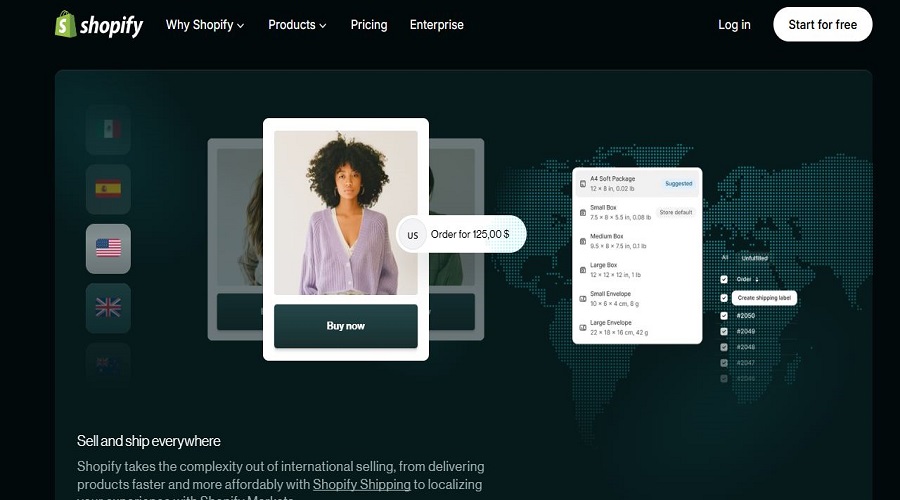Select the Large Envelope package row
This screenshot has width=900, height=500.
(637, 327)
